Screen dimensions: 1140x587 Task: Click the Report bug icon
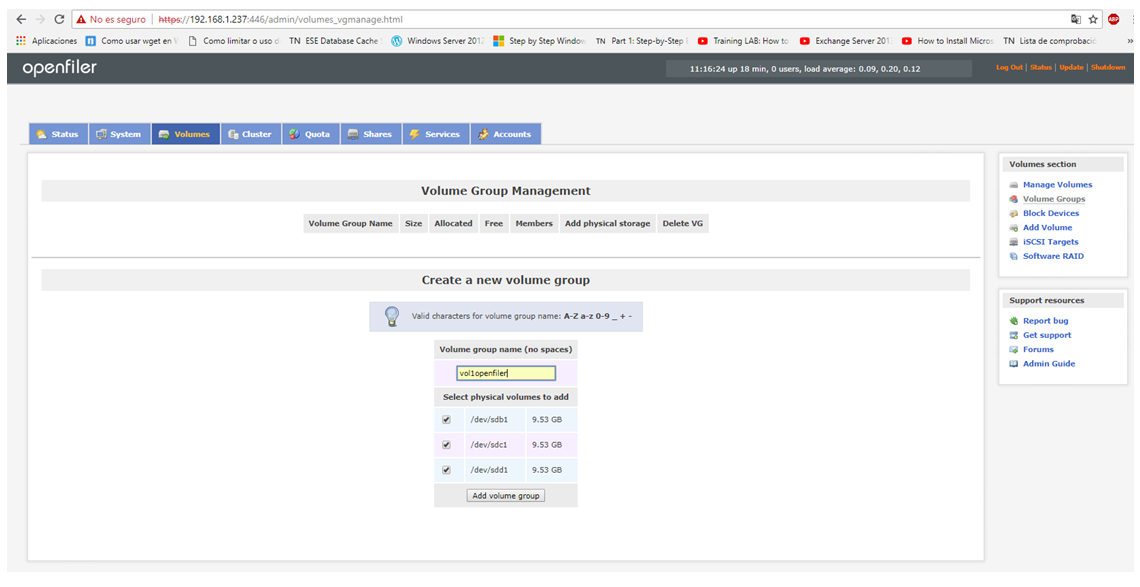pos(1013,321)
